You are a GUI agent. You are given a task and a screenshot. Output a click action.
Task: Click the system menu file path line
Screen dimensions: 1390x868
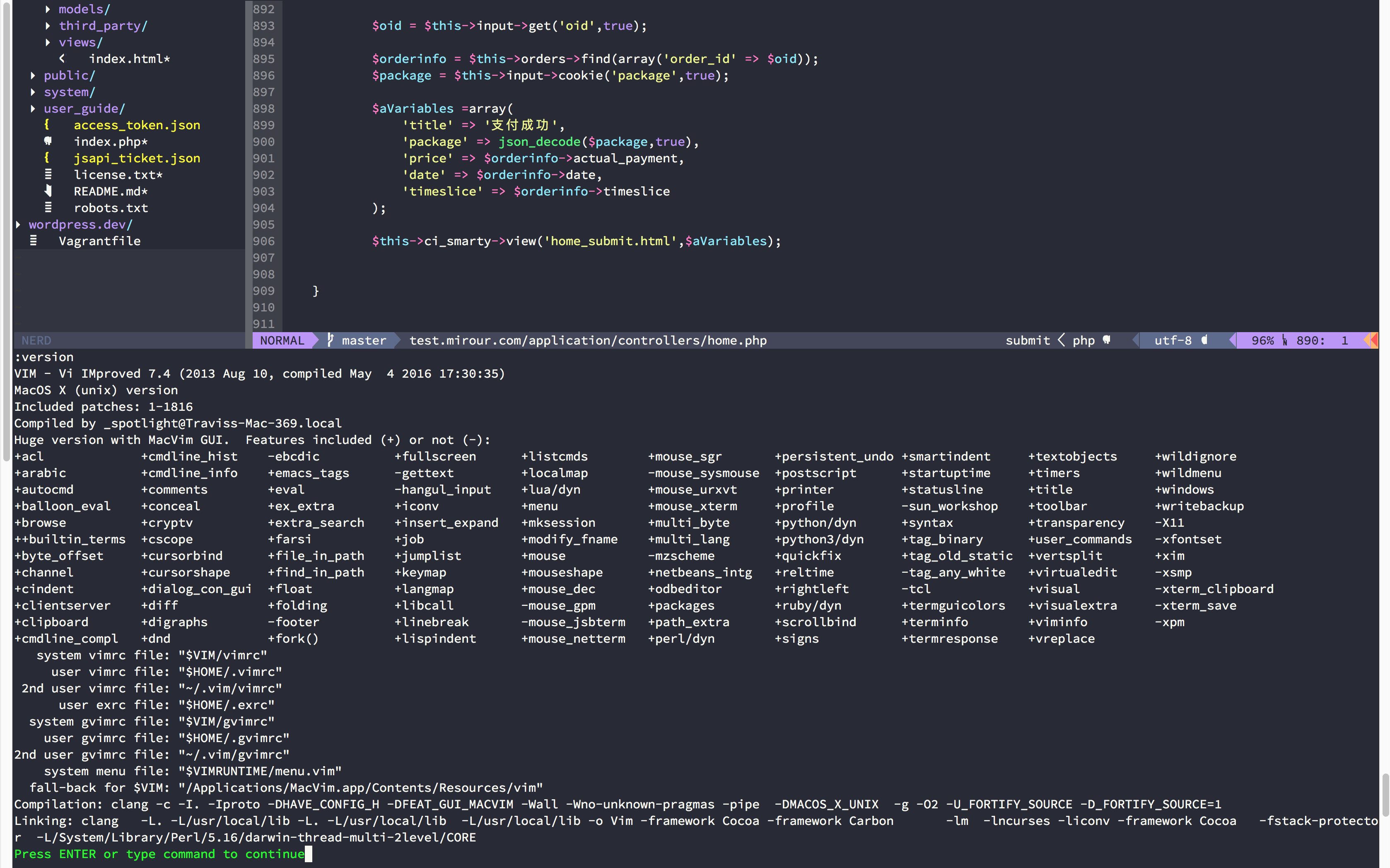point(193,772)
